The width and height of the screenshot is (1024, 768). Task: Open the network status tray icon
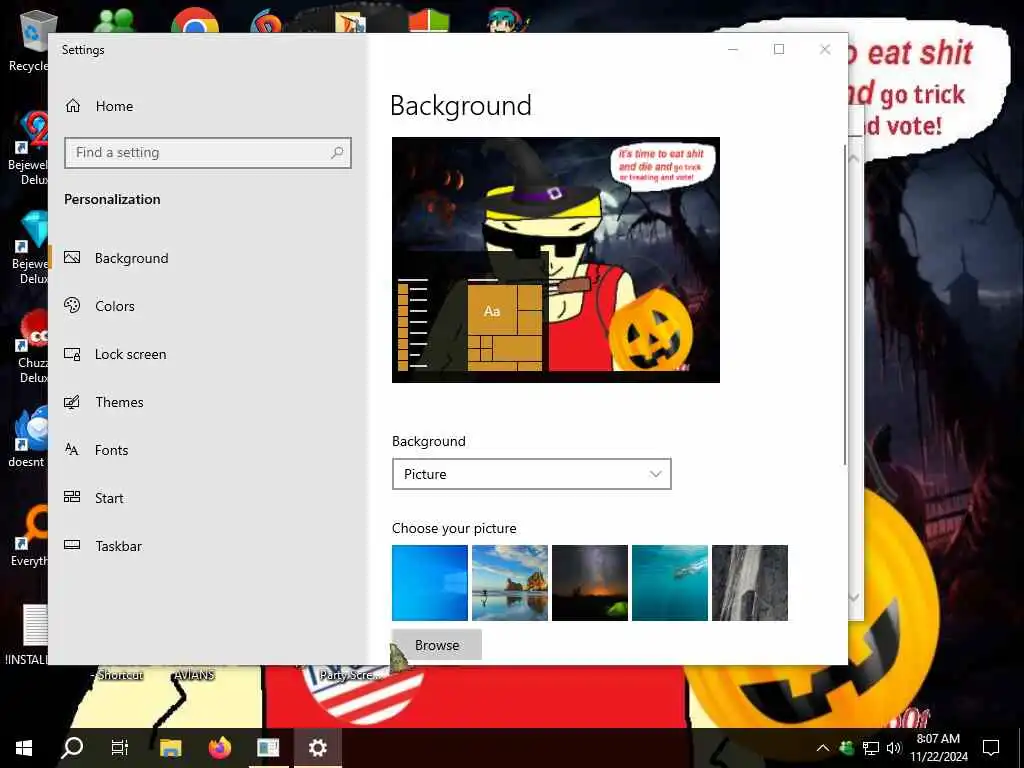coord(871,748)
